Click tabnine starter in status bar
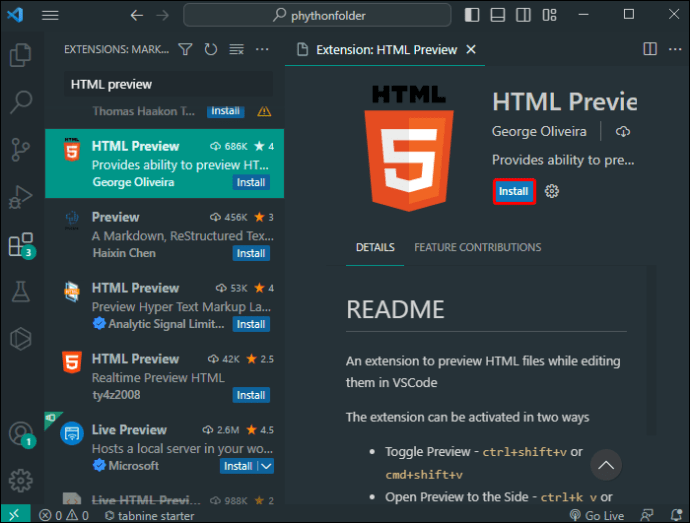 click(150, 516)
